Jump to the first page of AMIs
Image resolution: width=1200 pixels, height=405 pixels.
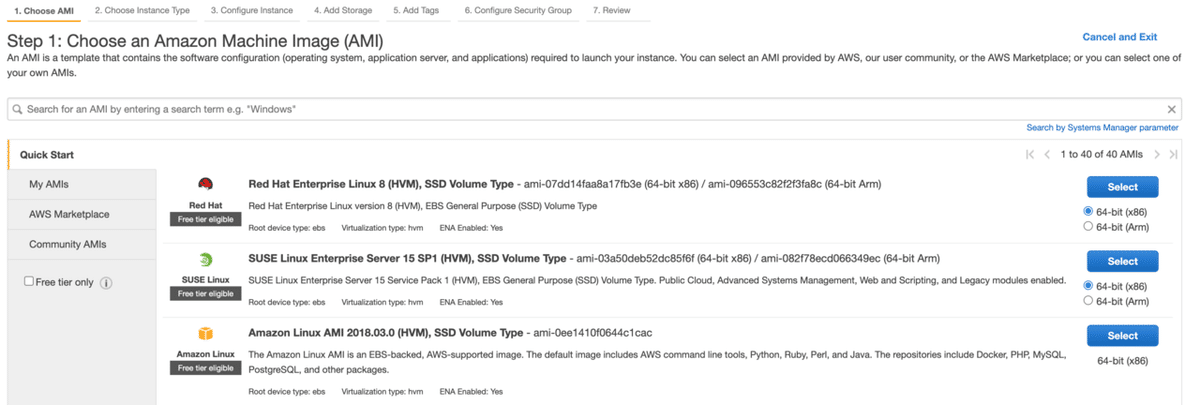[x=1030, y=155]
